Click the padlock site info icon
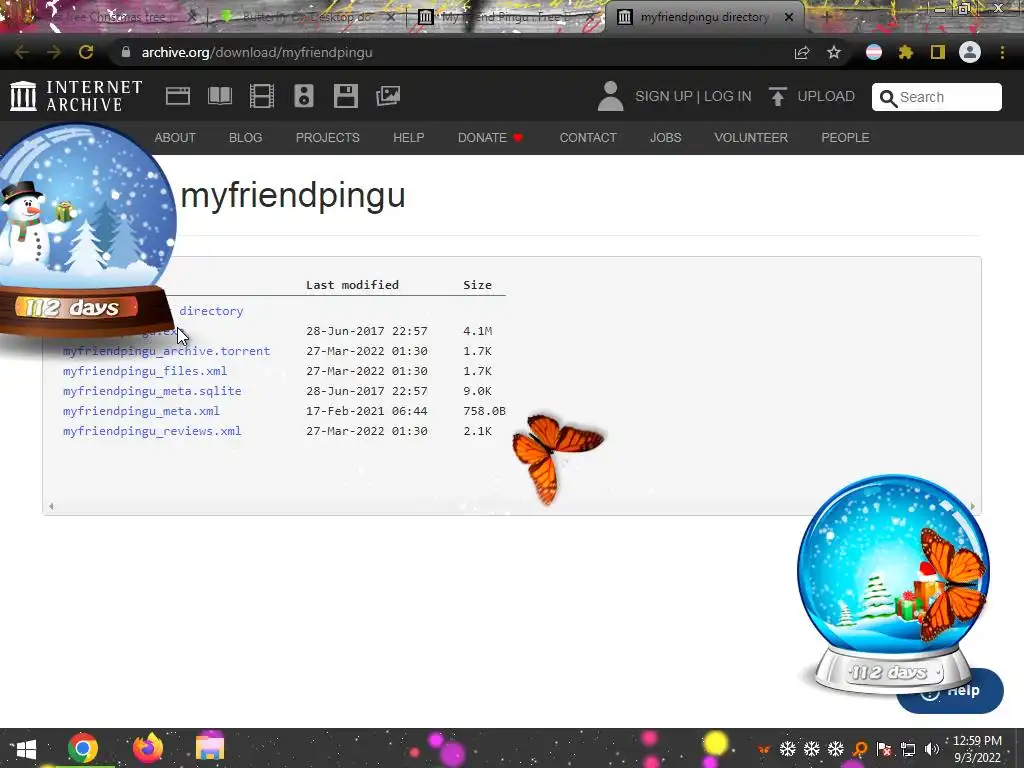Viewport: 1024px width, 768px height. pyautogui.click(x=126, y=52)
